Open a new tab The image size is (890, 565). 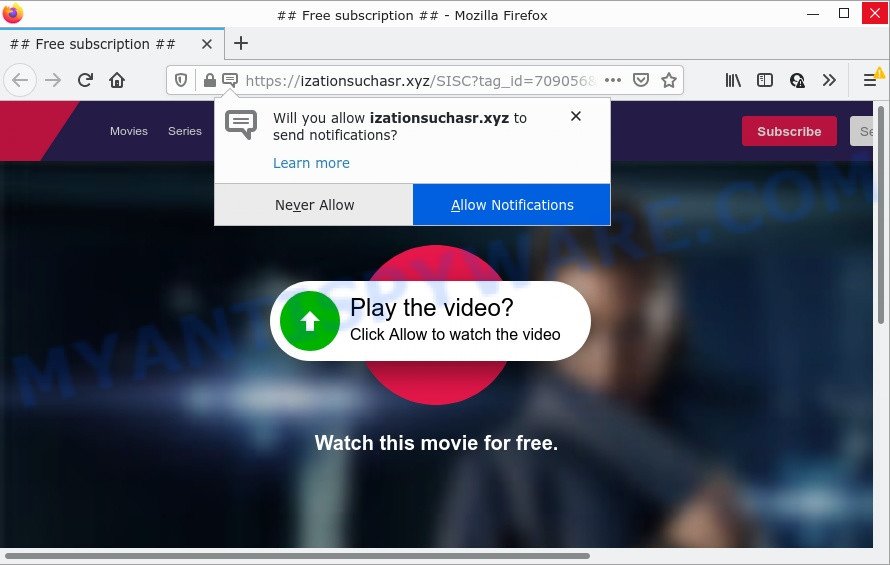tap(241, 43)
